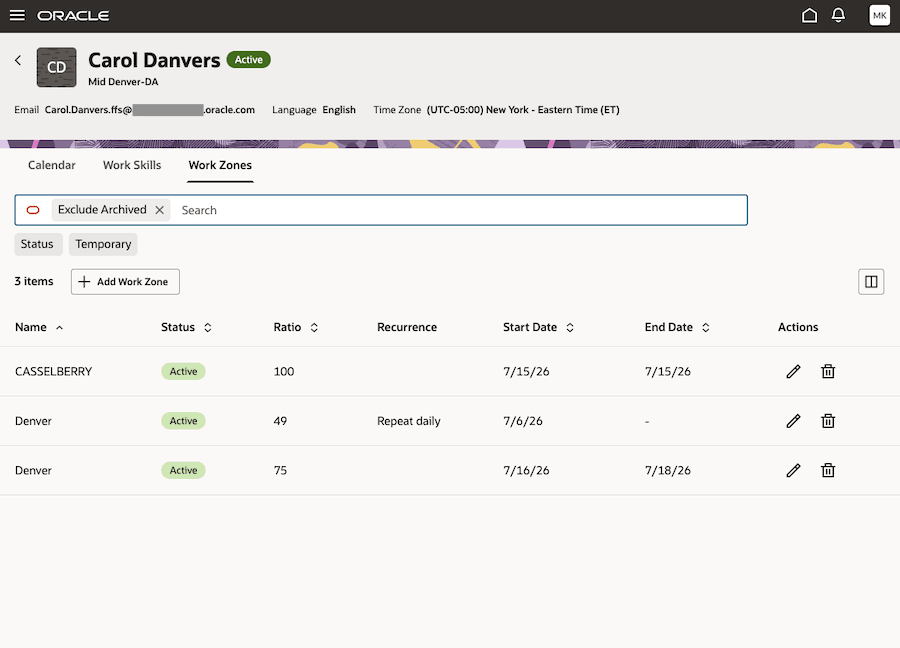Click the CASSELBERRY name cell
The width and height of the screenshot is (900, 648).
tap(53, 372)
